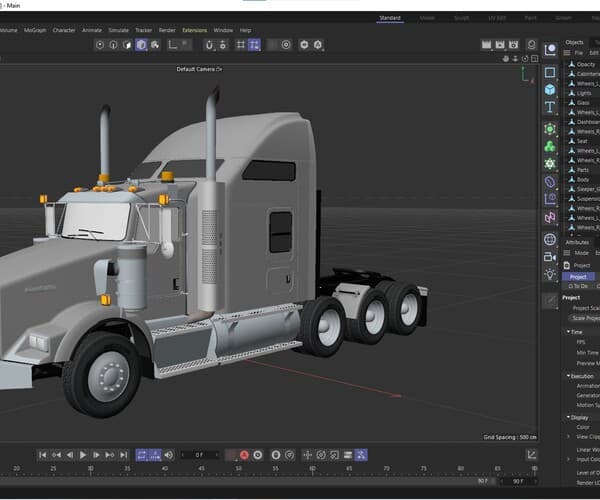The image size is (600, 500).
Task: Click the Play Forward button
Action: pos(83,455)
